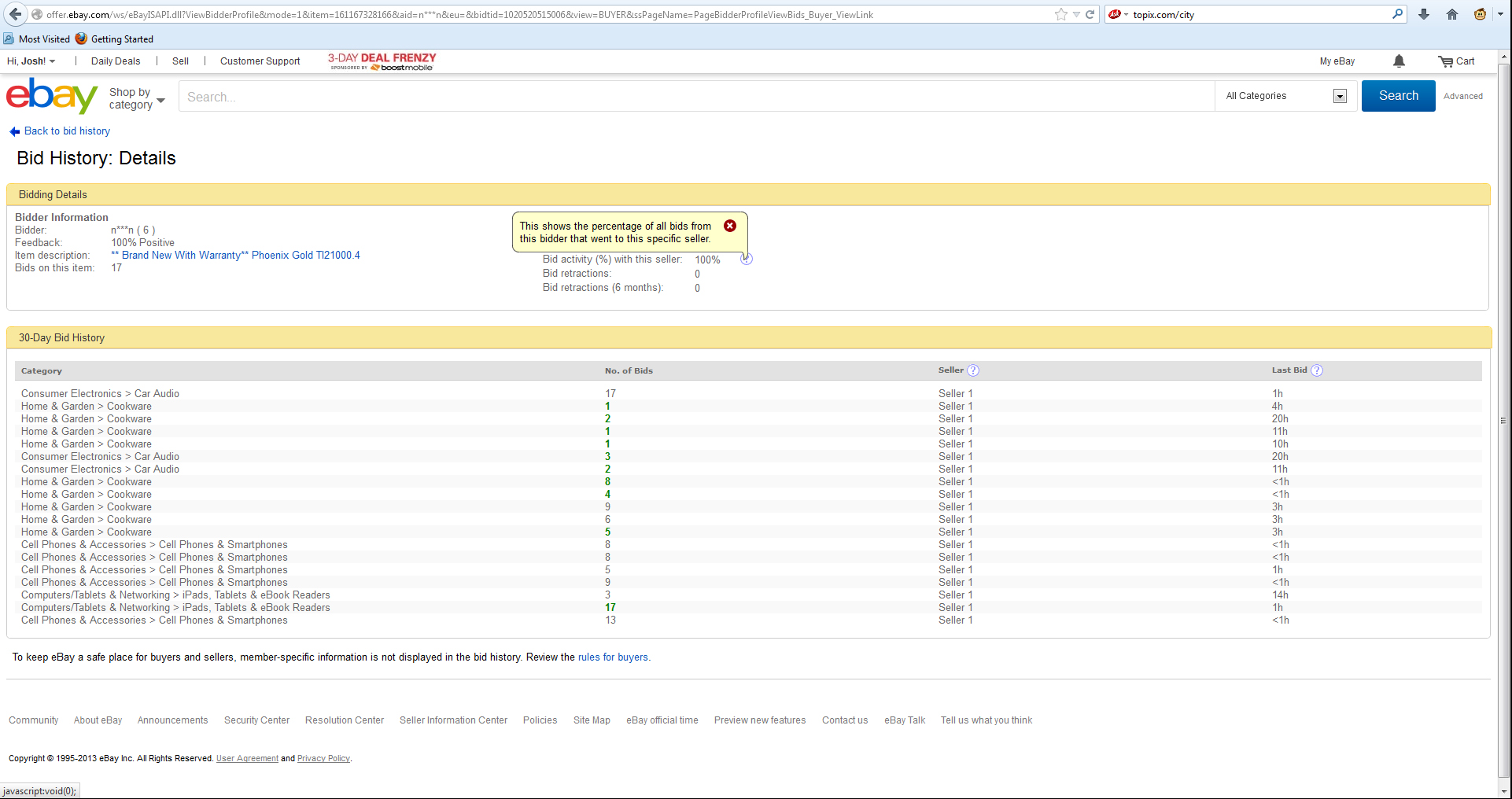Screen dimensions: 1512x799
Task: Open the Phoenix Gold item description link
Action: [236, 256]
